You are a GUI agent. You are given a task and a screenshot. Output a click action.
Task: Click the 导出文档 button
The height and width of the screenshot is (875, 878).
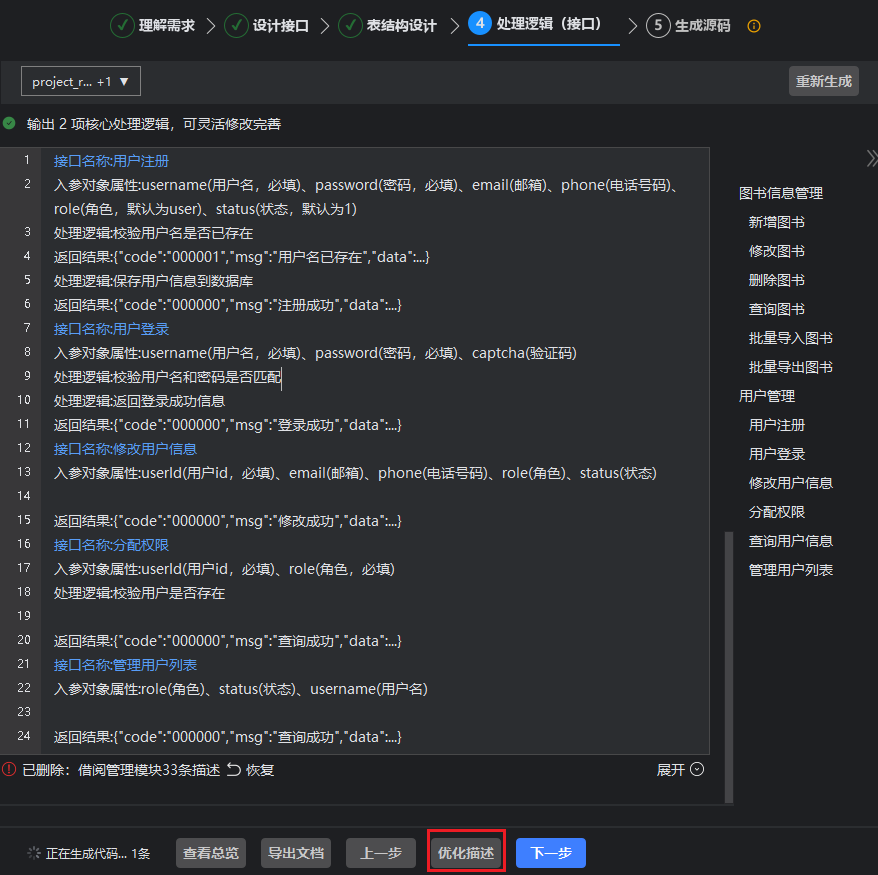(295, 853)
